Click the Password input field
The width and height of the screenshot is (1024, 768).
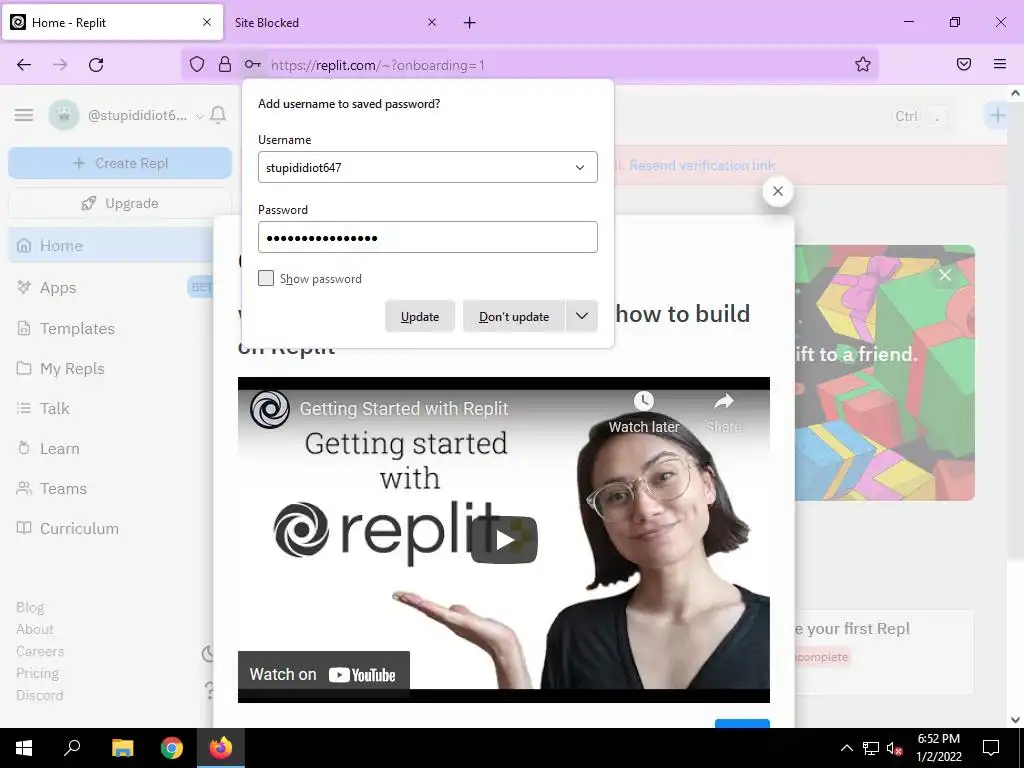click(x=428, y=237)
